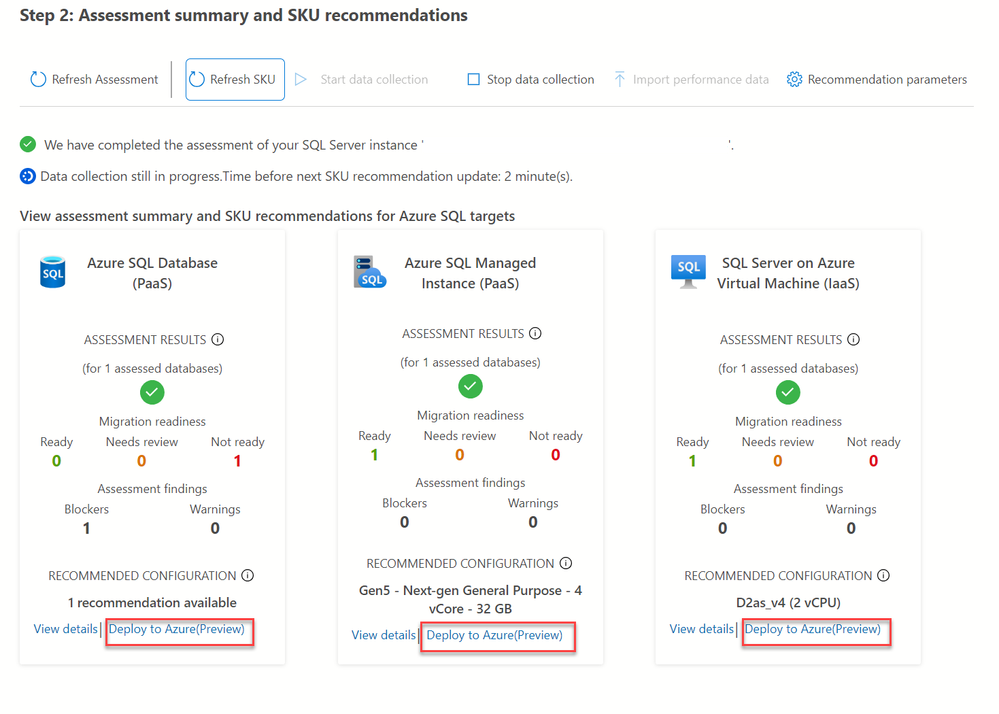Click info icon beside Managed Instance recommended configuration
The image size is (999, 714).
(566, 563)
